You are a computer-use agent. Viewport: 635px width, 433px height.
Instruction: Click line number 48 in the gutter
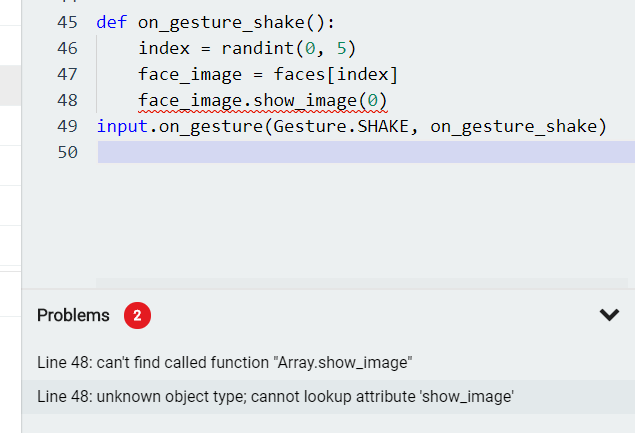click(67, 100)
